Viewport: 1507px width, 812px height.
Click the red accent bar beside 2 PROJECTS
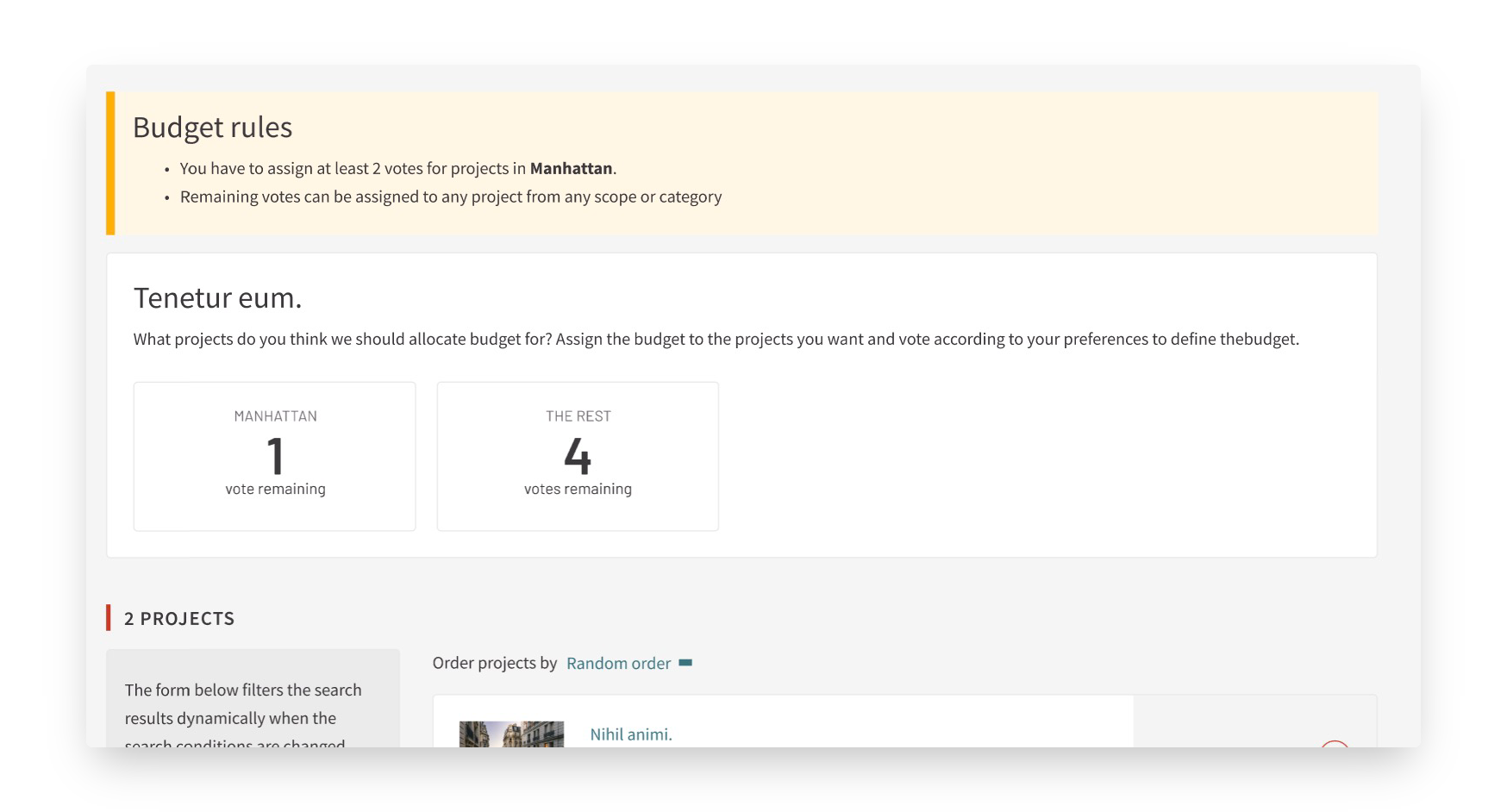pyautogui.click(x=109, y=618)
